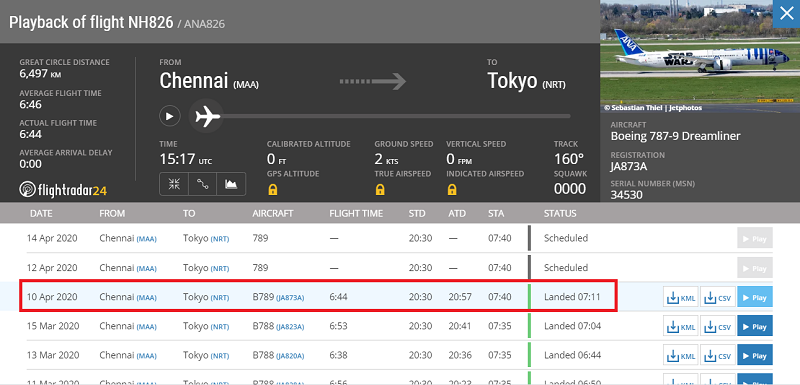Click the Tokyo (NRT) destination heading

pos(527,81)
